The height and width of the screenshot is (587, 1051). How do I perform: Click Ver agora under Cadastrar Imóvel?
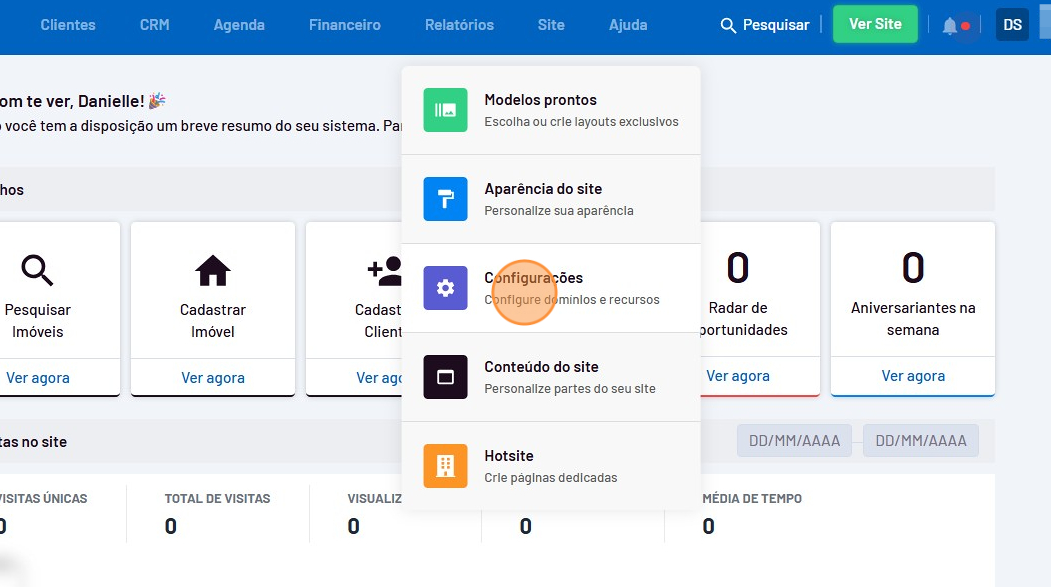click(212, 377)
